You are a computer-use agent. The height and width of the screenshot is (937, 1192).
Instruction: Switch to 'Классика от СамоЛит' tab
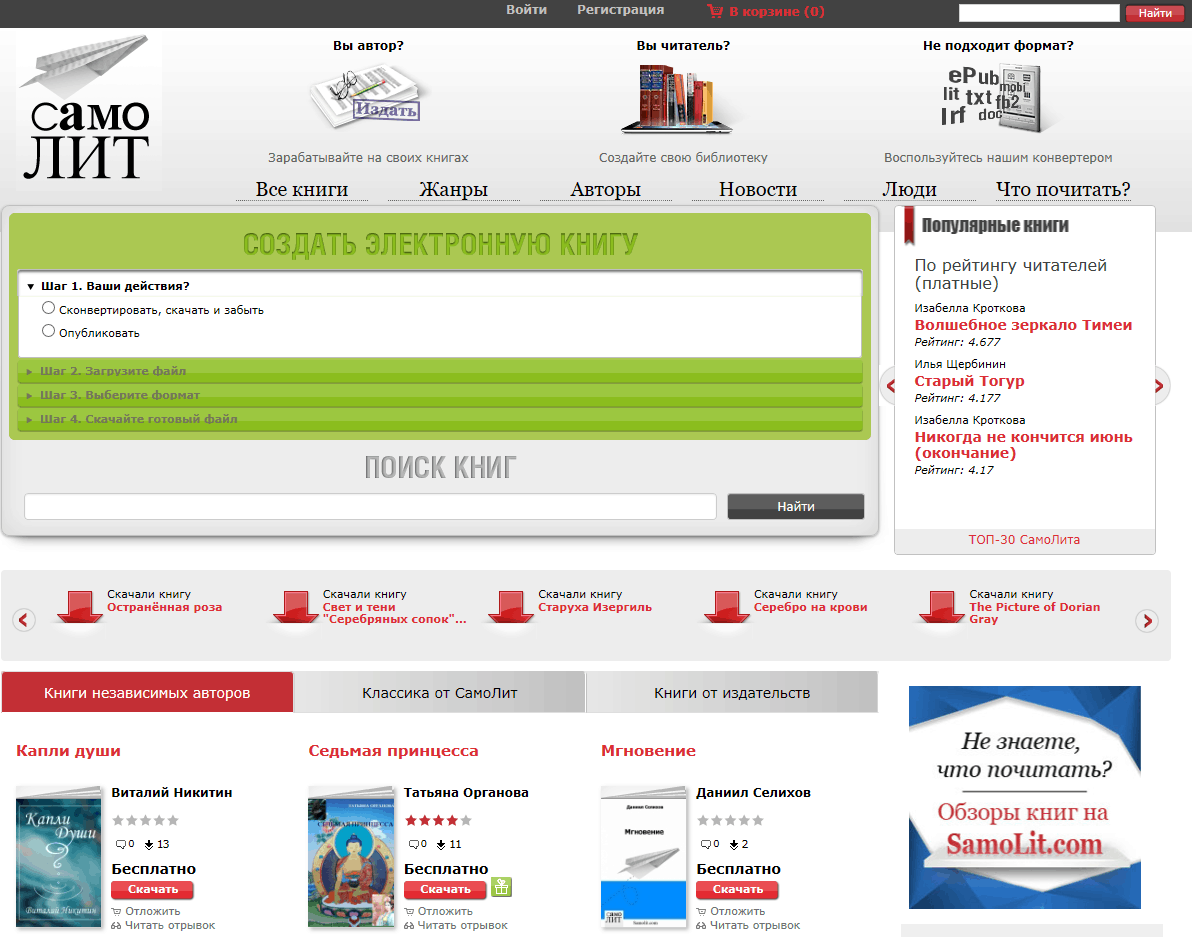(440, 692)
